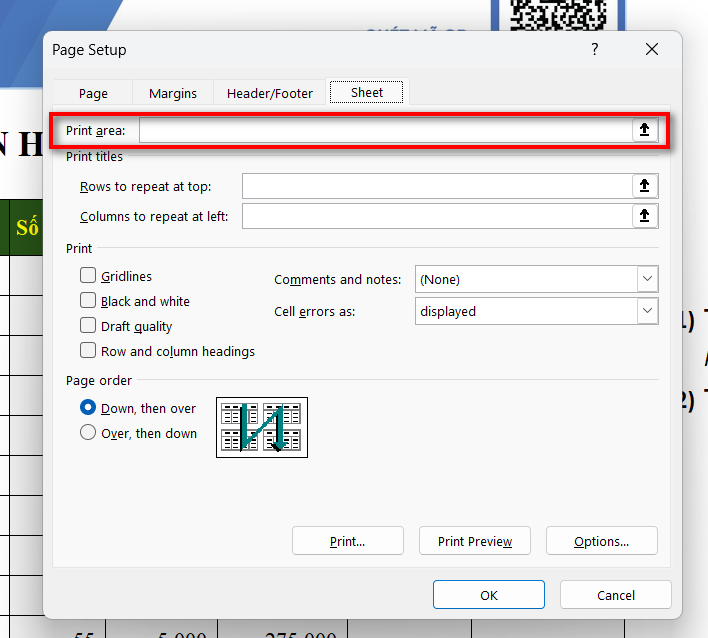Switch to the Margins tab
Viewport: 708px width, 638px height.
(173, 93)
